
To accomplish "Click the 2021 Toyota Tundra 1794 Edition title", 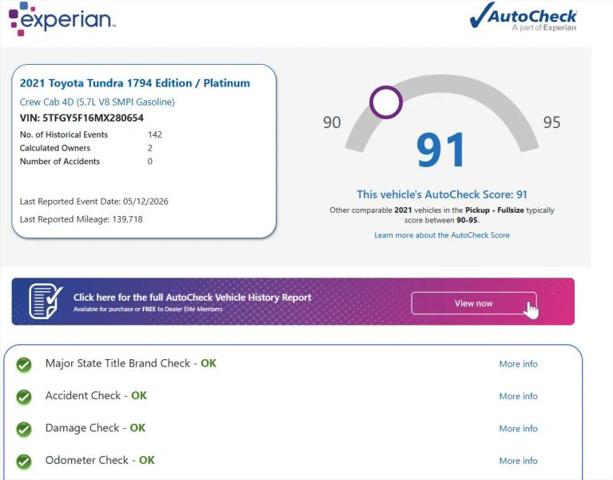I will click(135, 83).
